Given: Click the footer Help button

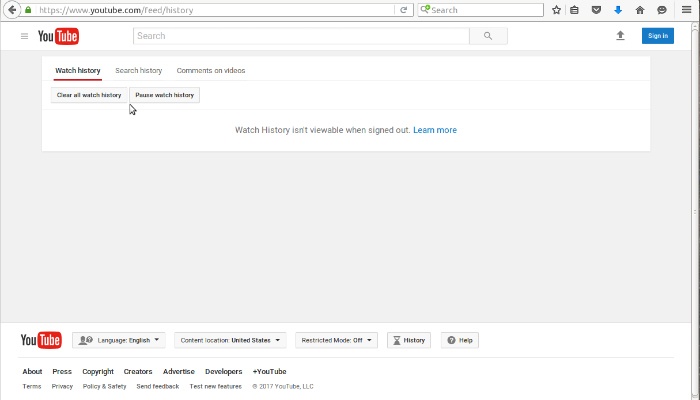Looking at the screenshot, I should pyautogui.click(x=460, y=340).
